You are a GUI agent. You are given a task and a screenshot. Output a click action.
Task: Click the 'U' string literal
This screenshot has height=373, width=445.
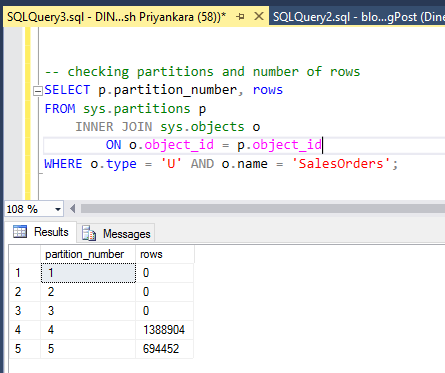pyautogui.click(x=171, y=164)
